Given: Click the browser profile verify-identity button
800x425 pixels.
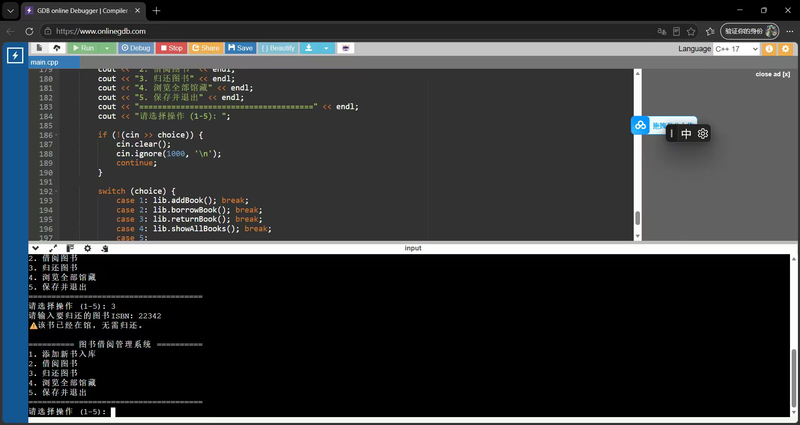Looking at the screenshot, I should click(x=749, y=31).
